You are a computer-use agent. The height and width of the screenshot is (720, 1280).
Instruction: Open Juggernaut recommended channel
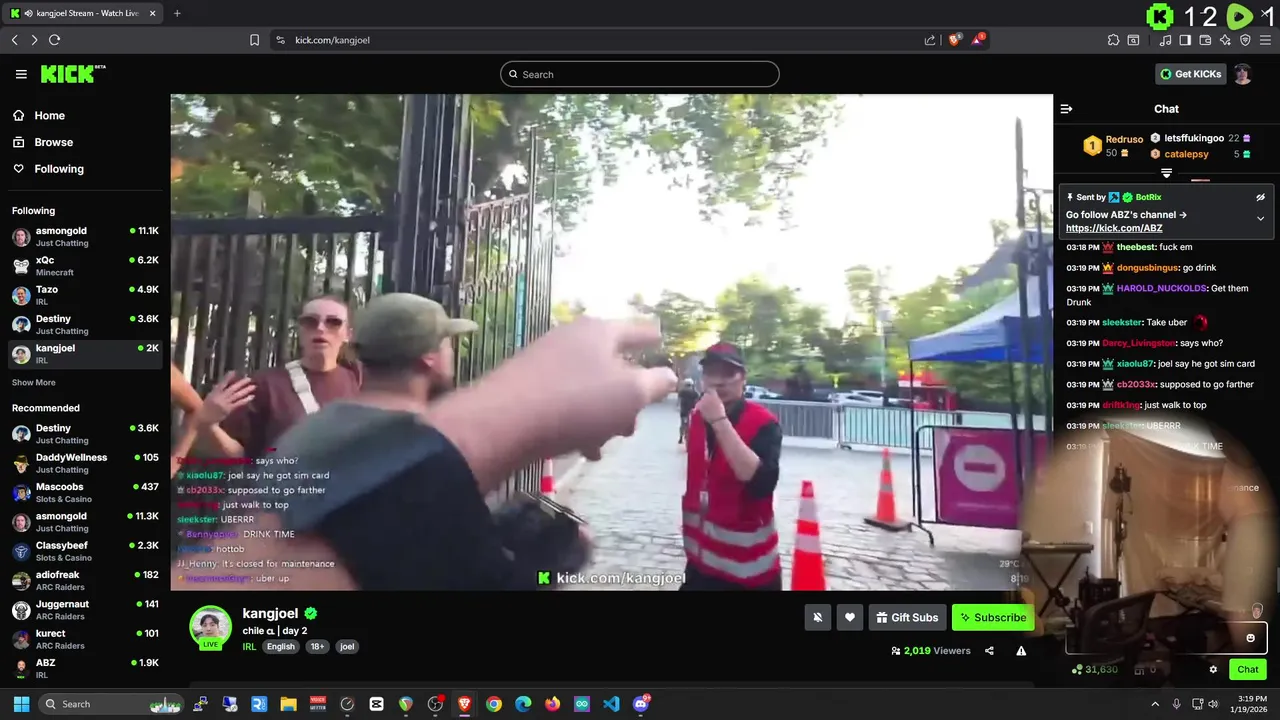pos(85,610)
